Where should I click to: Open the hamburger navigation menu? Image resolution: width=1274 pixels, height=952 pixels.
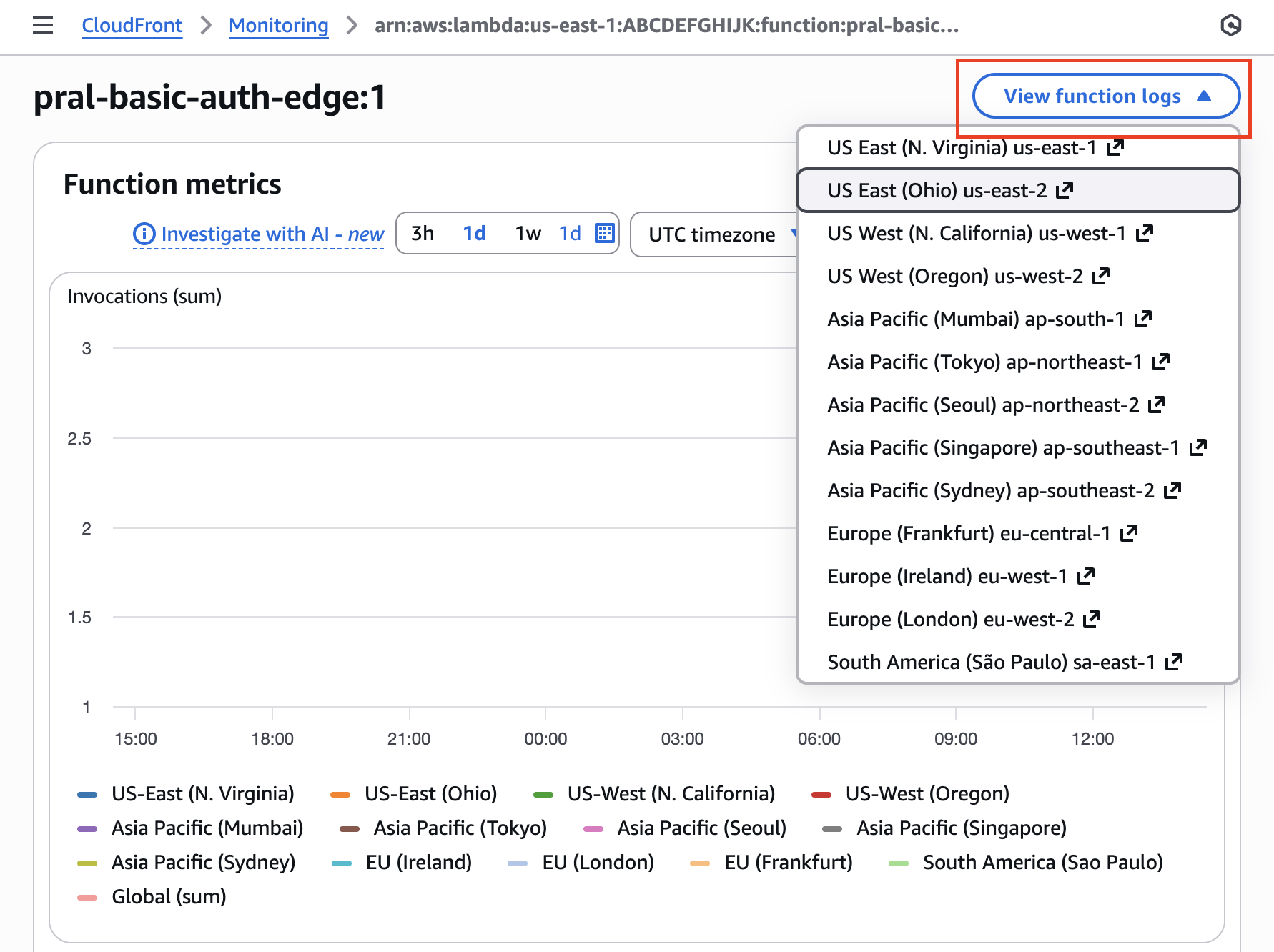coord(43,26)
